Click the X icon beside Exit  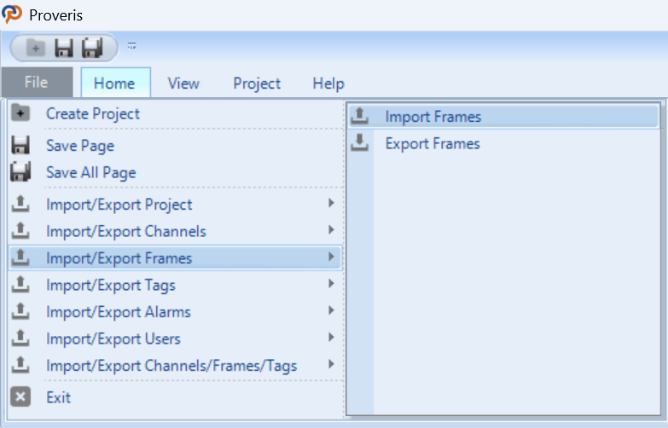(20, 397)
